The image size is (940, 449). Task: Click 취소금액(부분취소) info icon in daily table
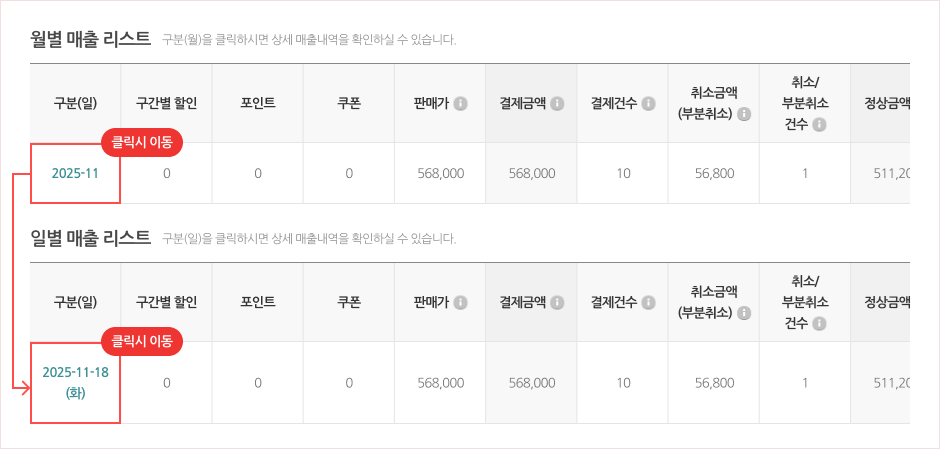[x=744, y=313]
